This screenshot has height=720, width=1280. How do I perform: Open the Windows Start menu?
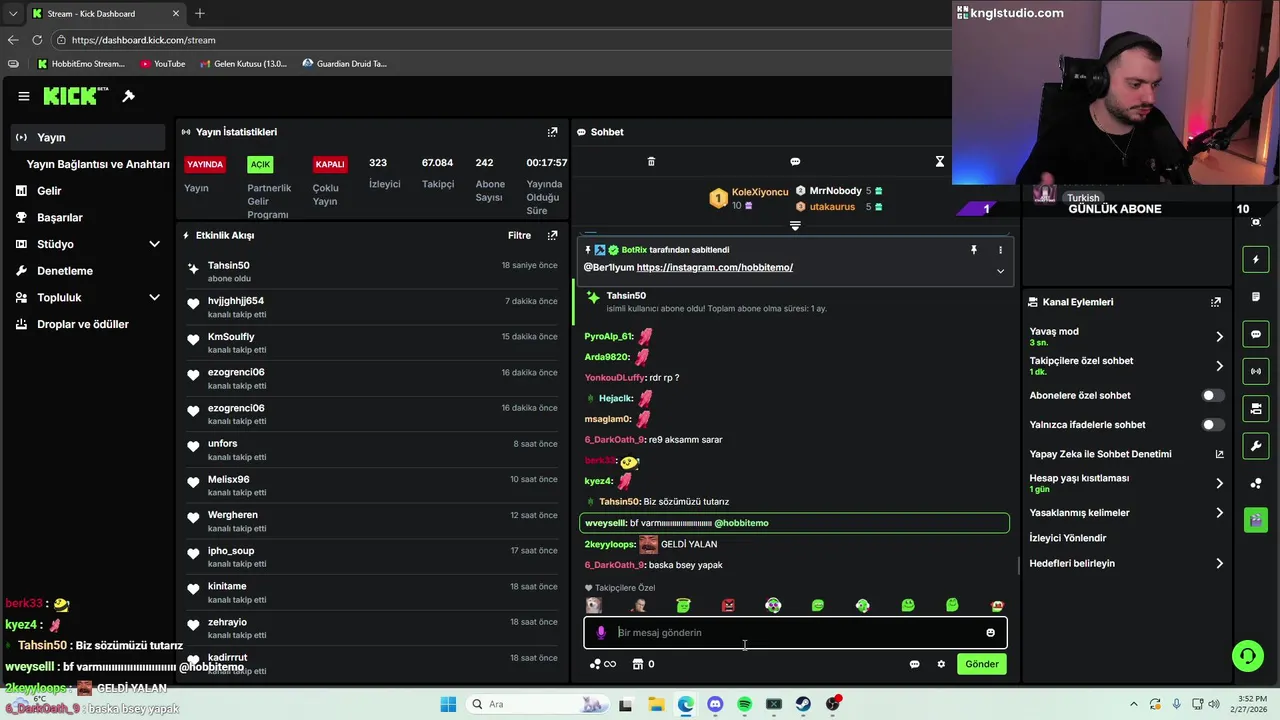click(448, 704)
